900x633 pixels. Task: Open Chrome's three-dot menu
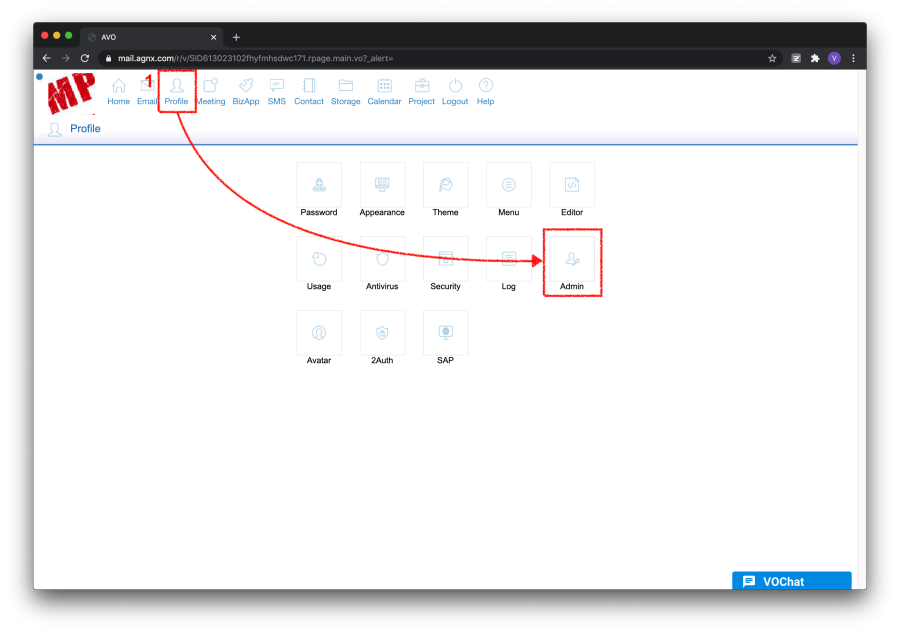(853, 58)
